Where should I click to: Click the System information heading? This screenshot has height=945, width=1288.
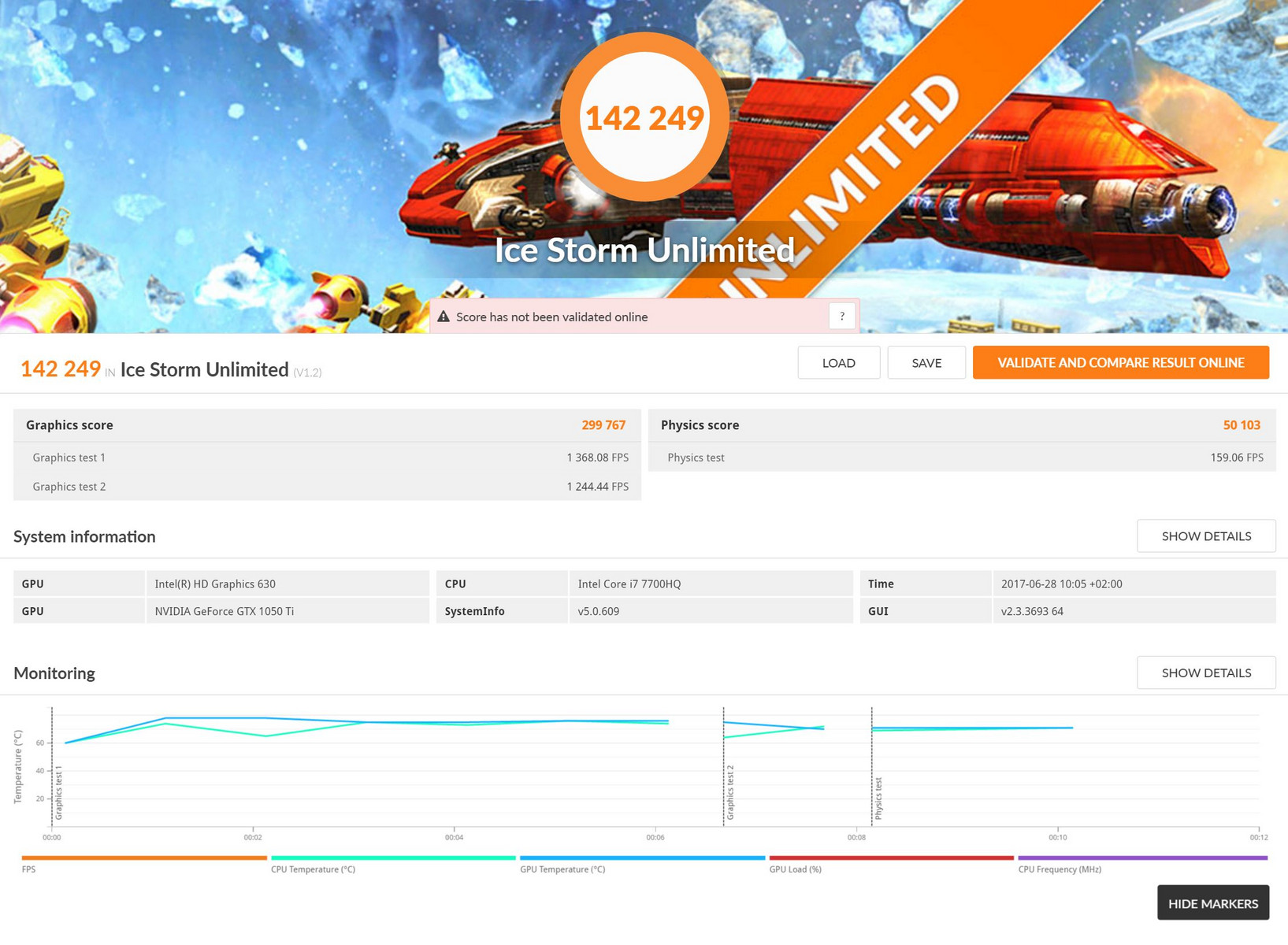coord(84,536)
